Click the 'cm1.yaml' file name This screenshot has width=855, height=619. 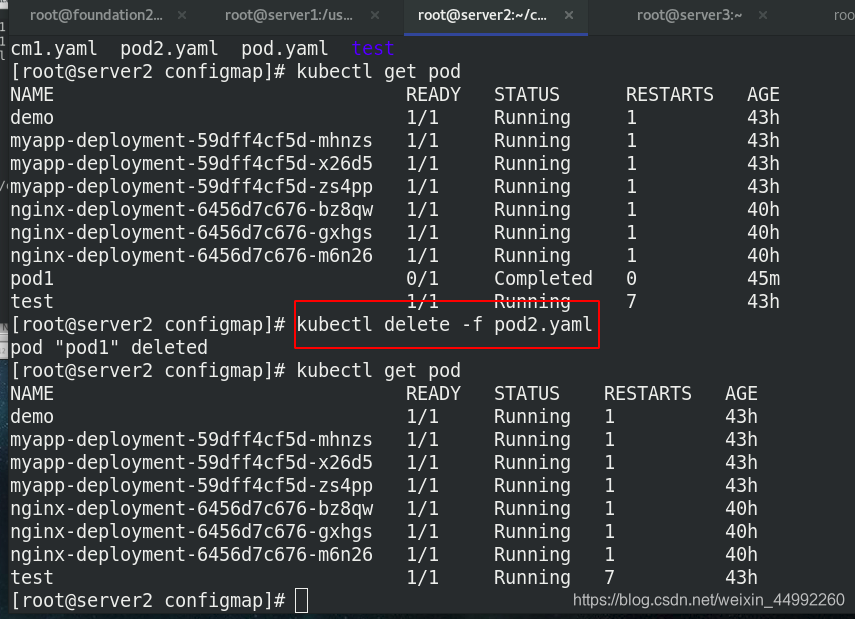pyautogui.click(x=54, y=49)
